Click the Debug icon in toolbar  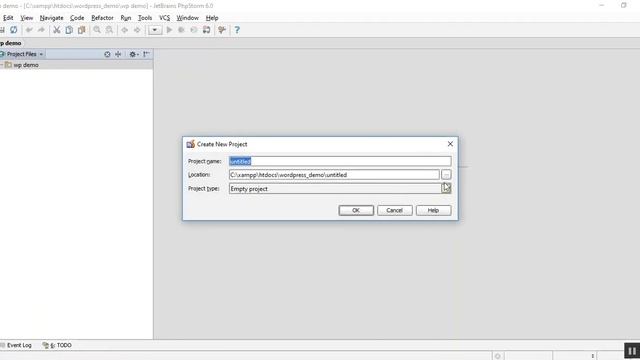pos(181,30)
